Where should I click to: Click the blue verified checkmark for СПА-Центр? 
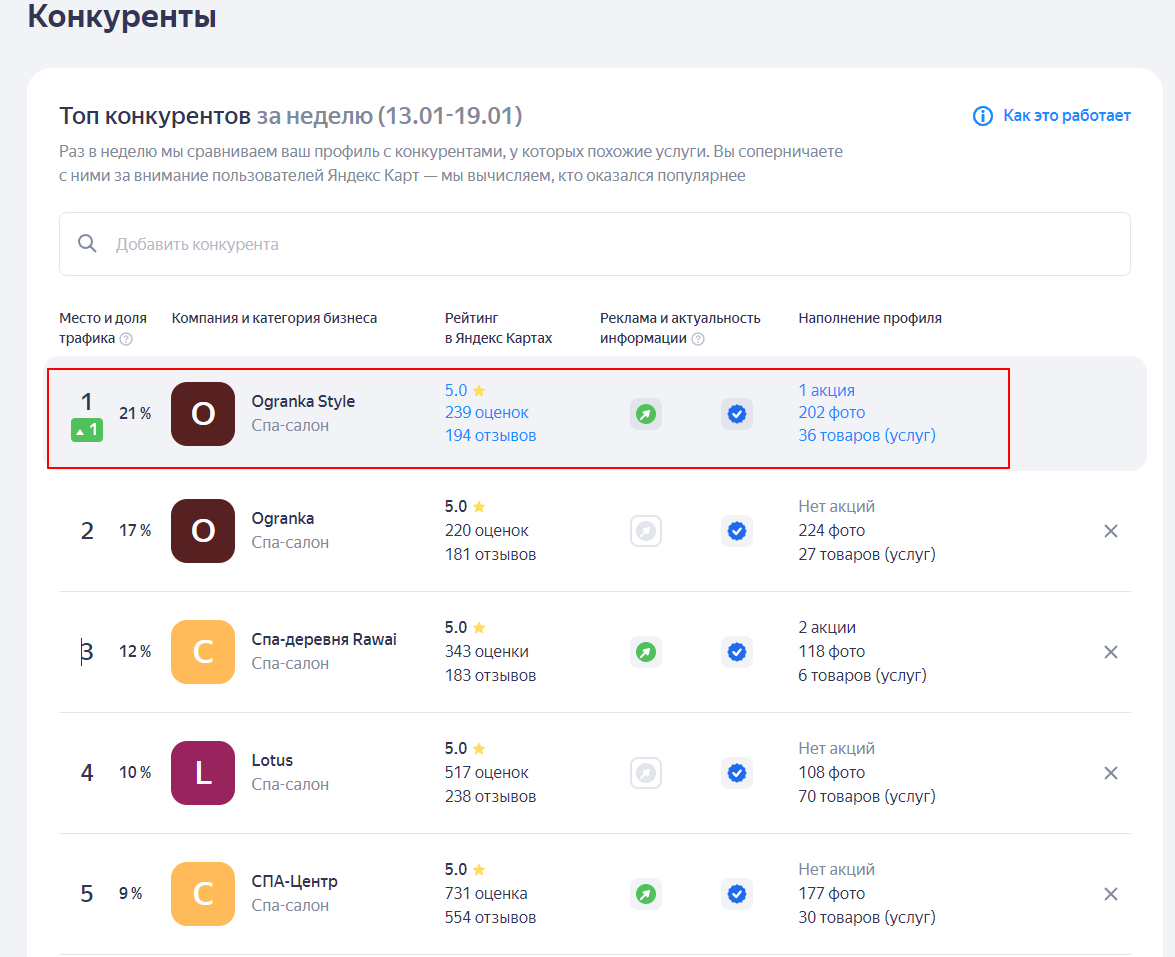pos(737,894)
